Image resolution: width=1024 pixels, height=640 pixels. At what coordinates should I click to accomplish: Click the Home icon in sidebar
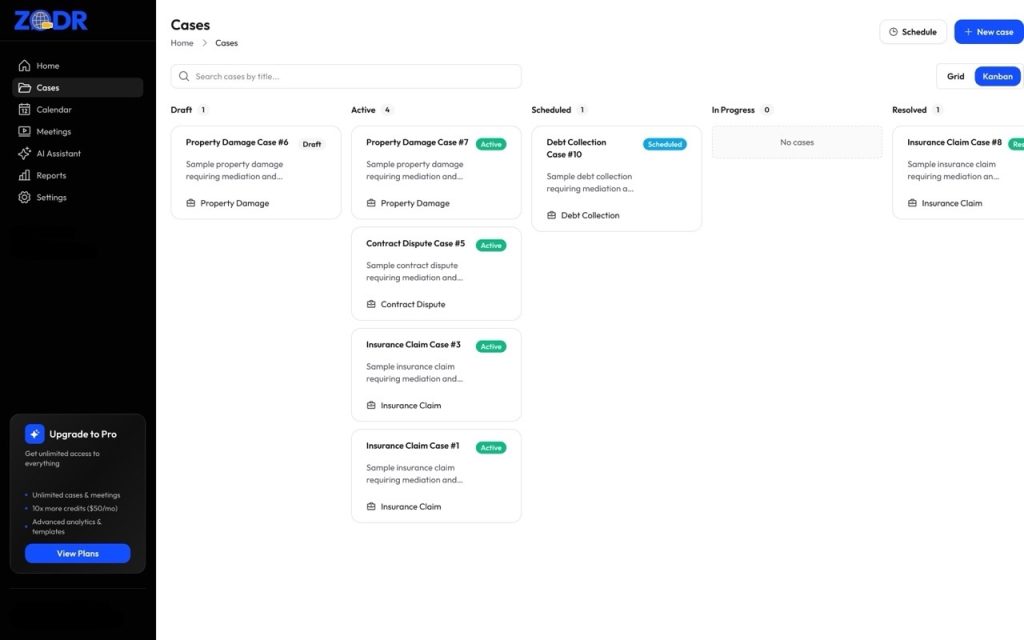tap(25, 66)
